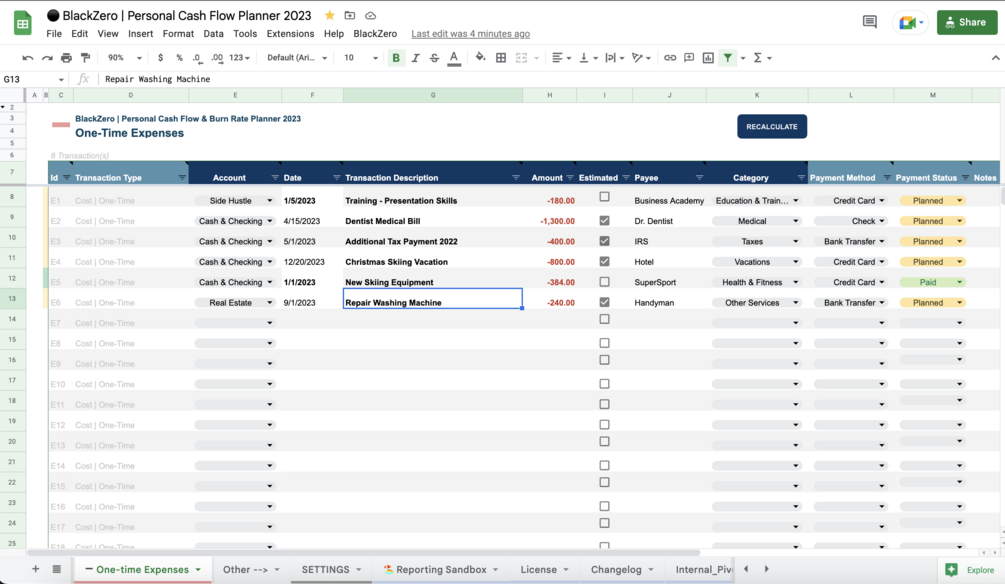Uncheck Estimated for Additional Tax Payment 2022
This screenshot has width=1005, height=584.
[604, 241]
